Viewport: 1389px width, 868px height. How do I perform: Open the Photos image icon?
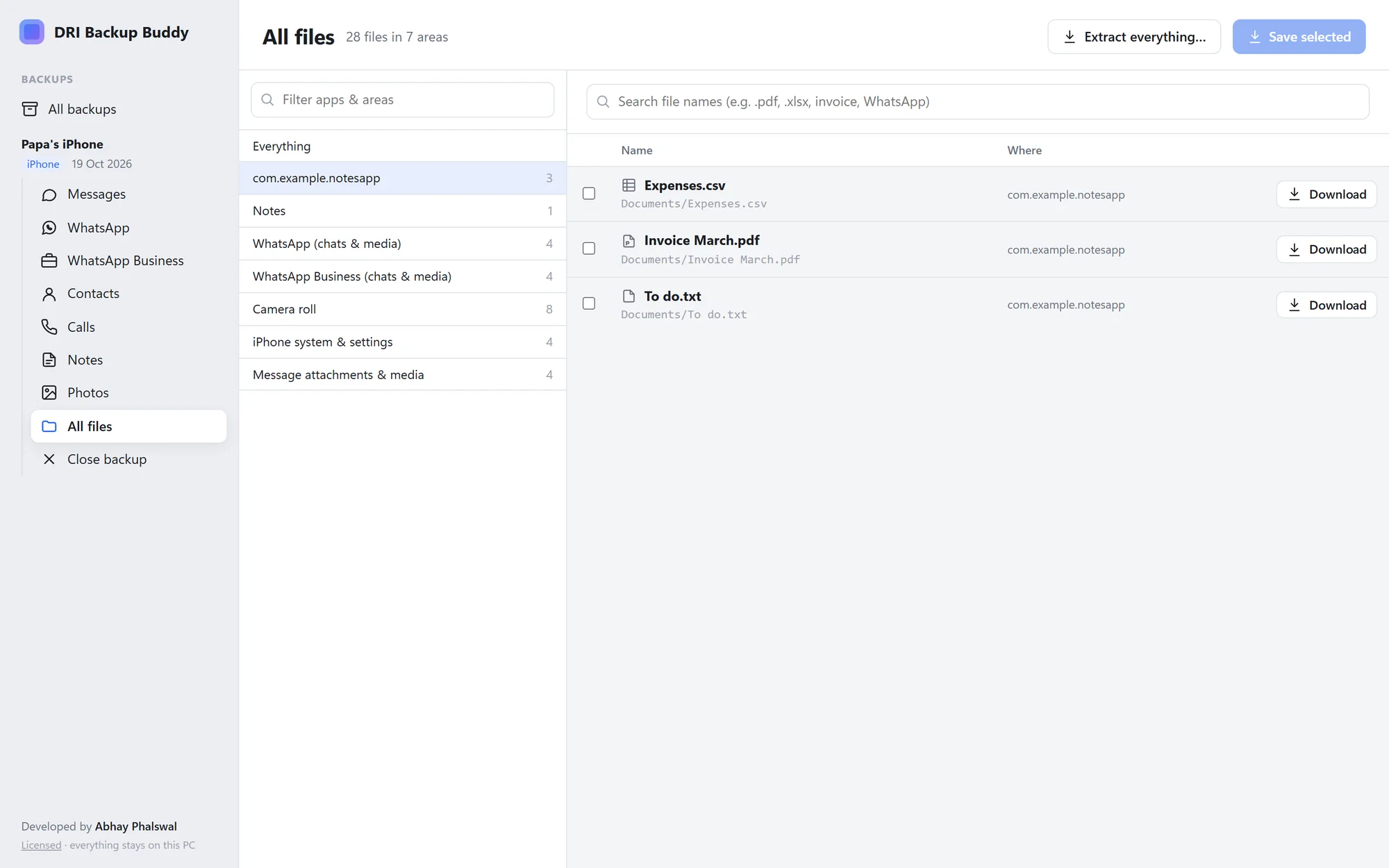pyautogui.click(x=49, y=393)
